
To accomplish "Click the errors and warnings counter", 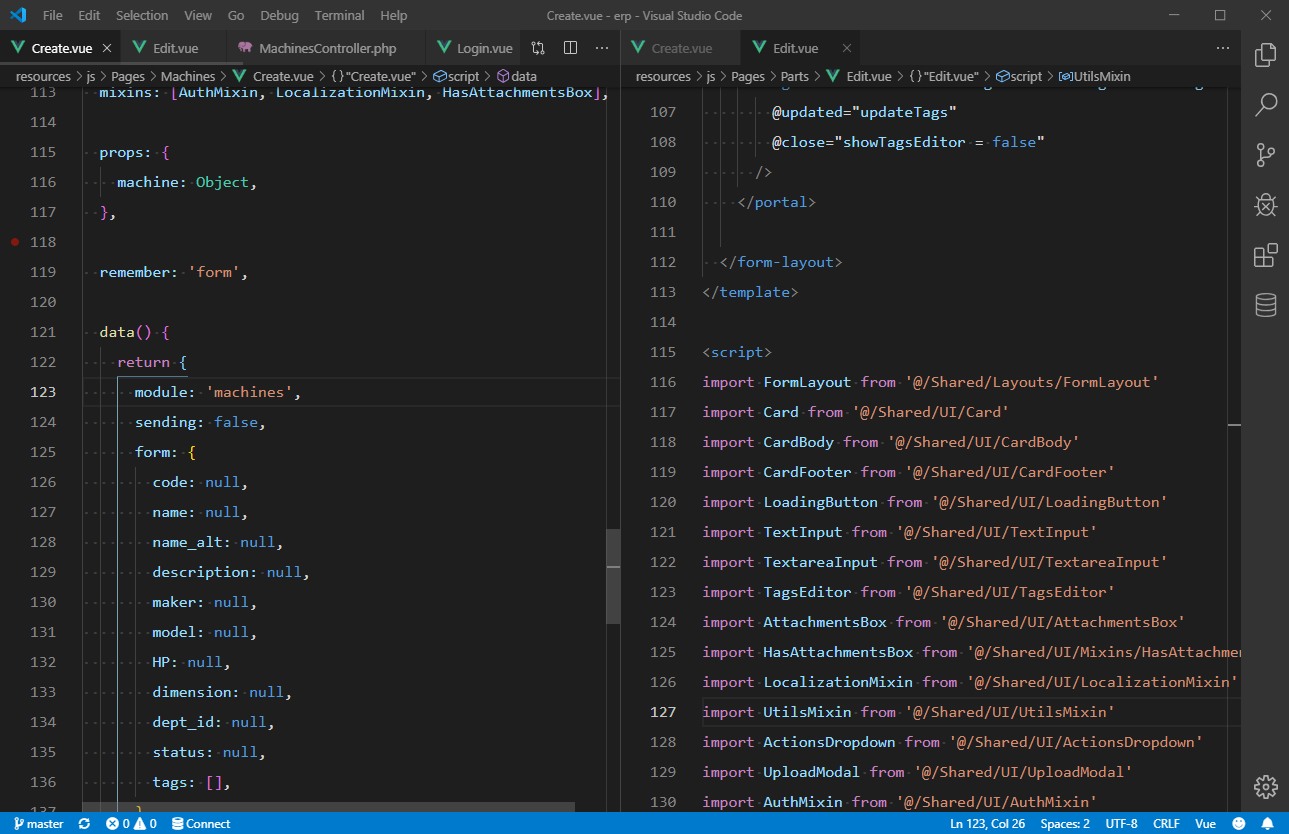I will tap(132, 823).
